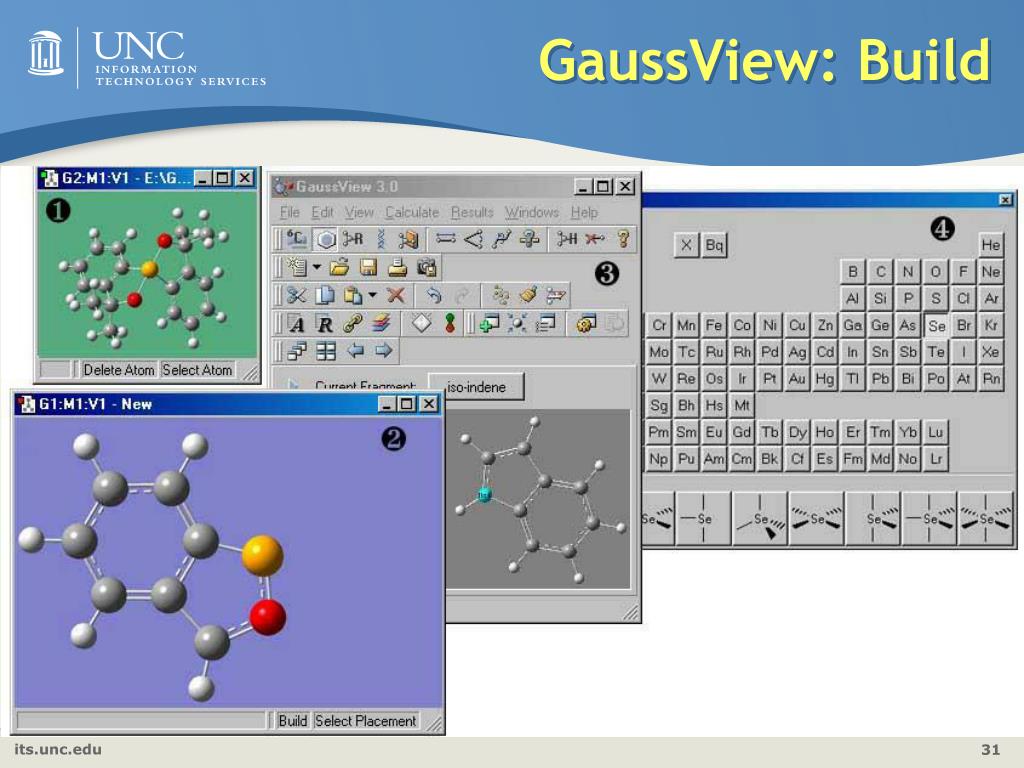Click the Cut scissors icon
Image resolution: width=1024 pixels, height=768 pixels.
tap(296, 295)
